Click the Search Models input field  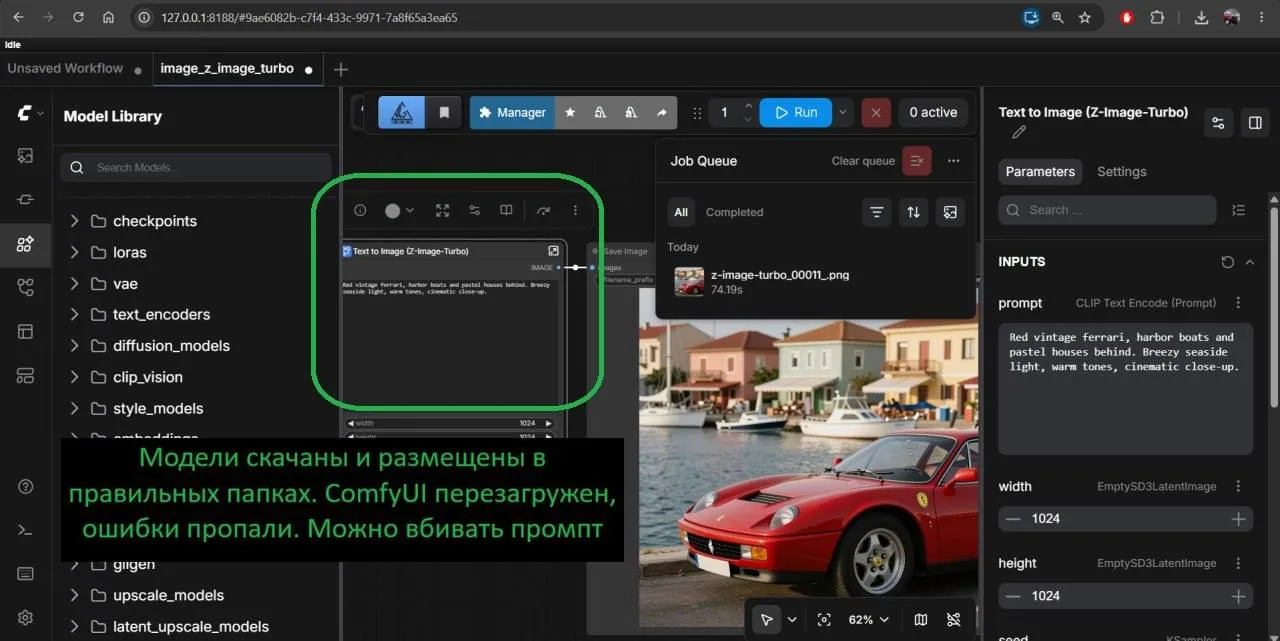196,167
